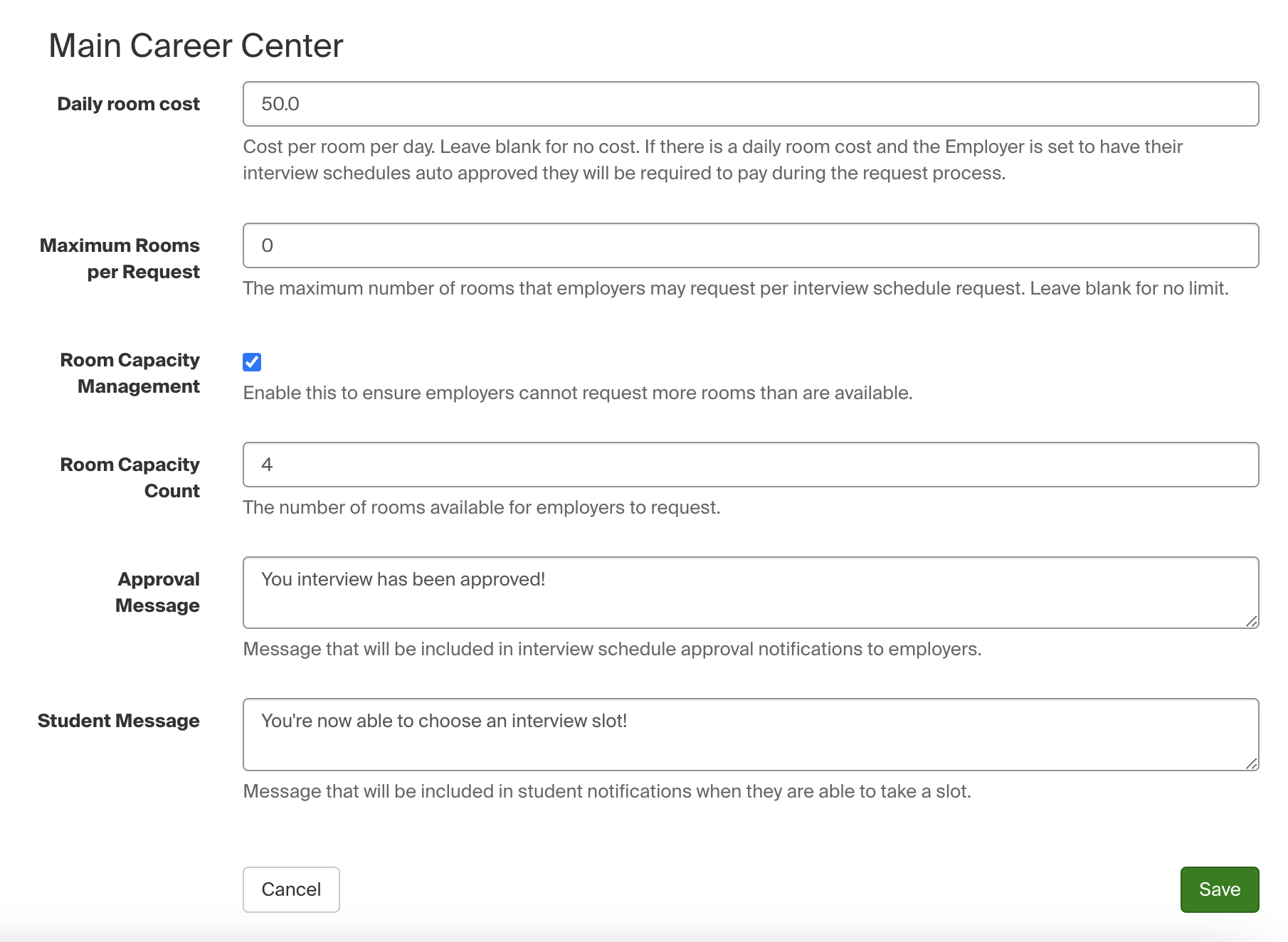Click help text 'The maximum number of rooms'
The image size is (1288, 942).
736,288
